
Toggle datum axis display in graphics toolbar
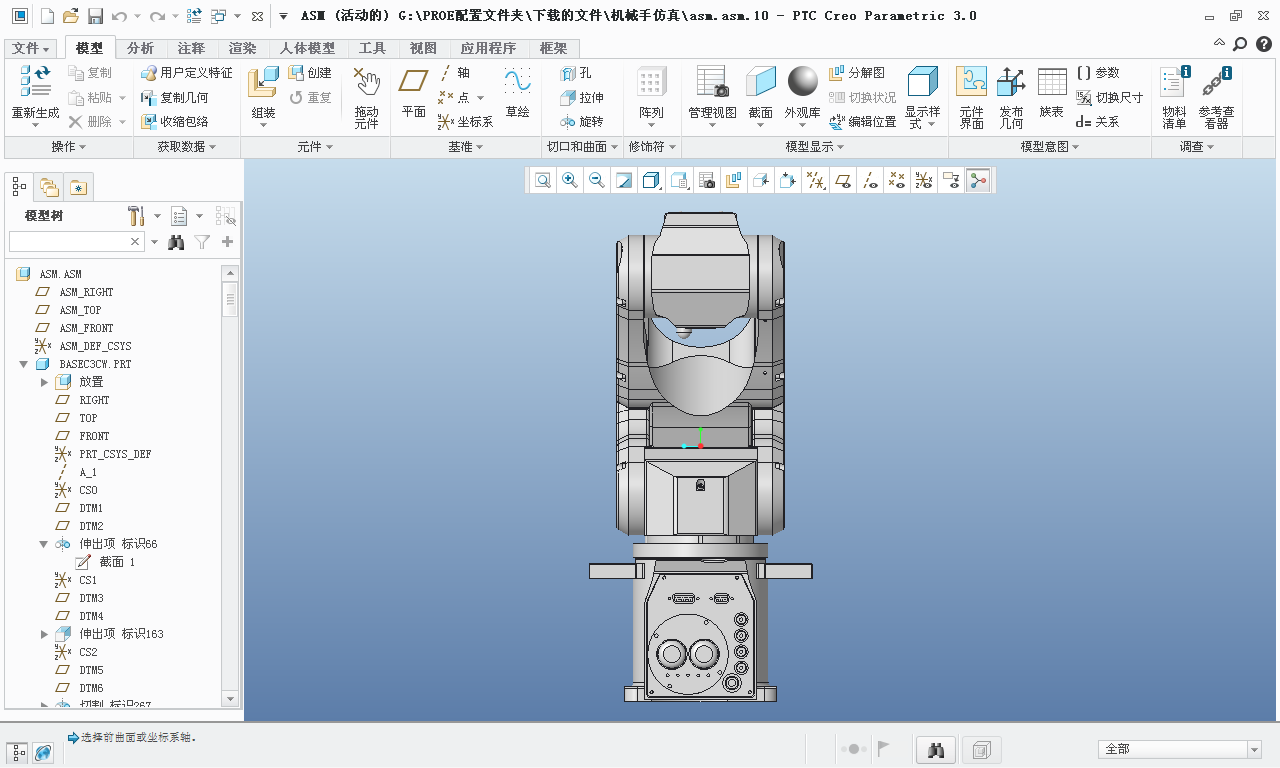coord(870,180)
